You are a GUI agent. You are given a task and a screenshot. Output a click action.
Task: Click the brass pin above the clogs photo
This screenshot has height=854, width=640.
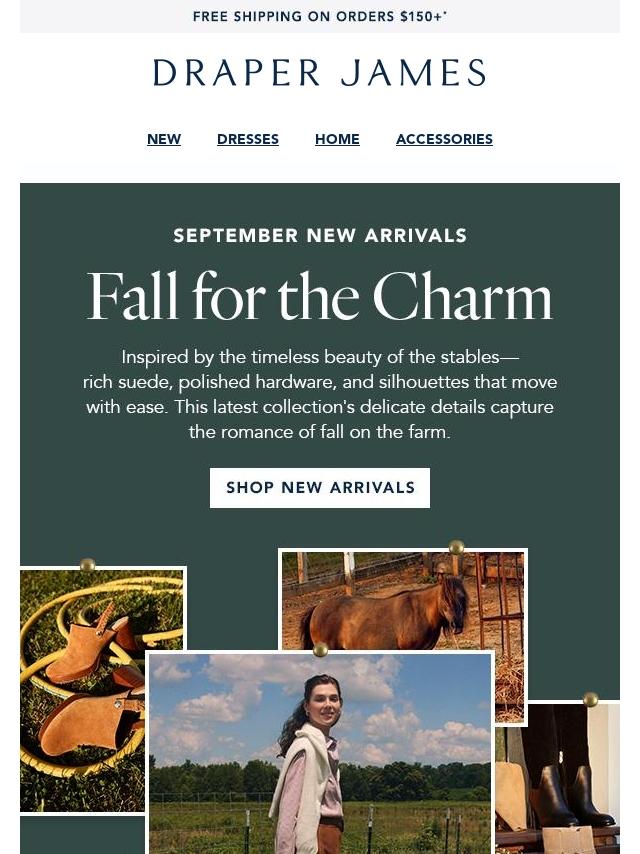[x=88, y=565]
